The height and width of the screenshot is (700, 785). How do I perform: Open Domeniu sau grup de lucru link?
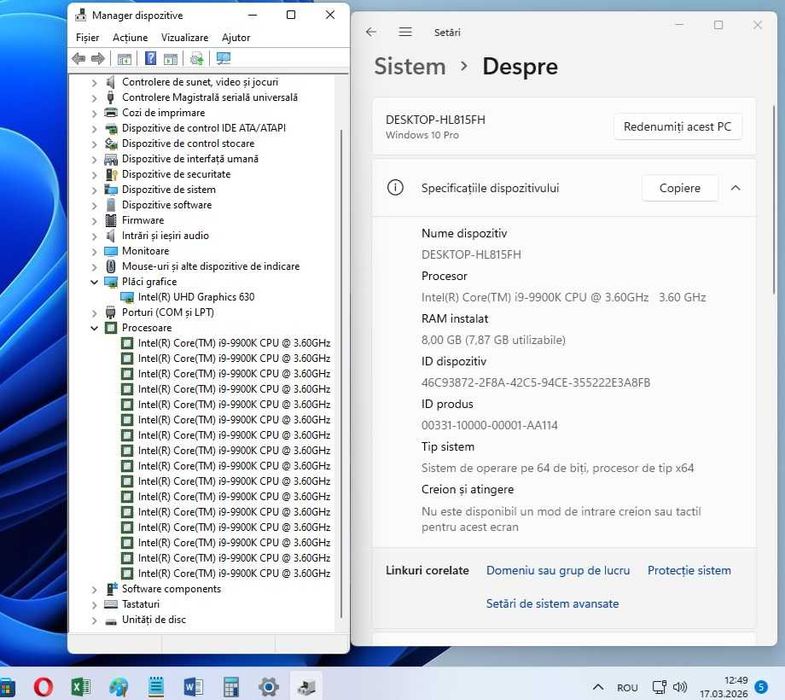tap(558, 570)
